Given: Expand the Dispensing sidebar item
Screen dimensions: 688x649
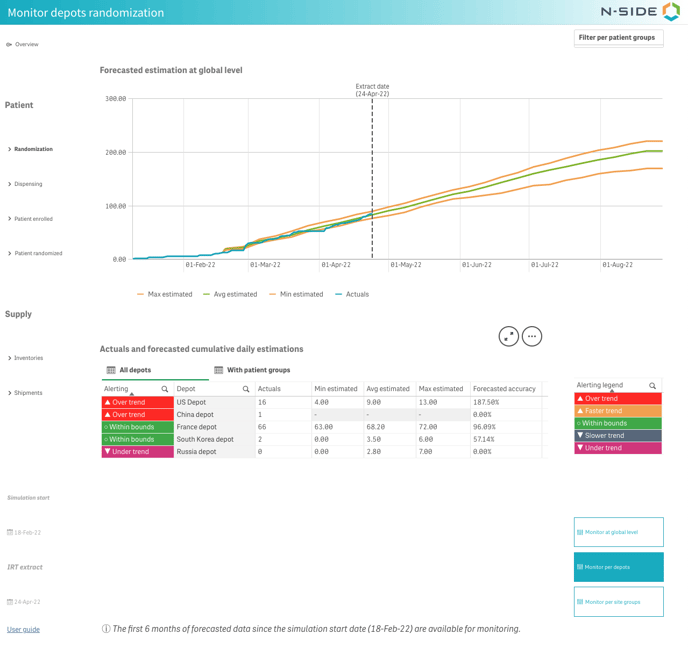Looking at the screenshot, I should pyautogui.click(x=28, y=184).
